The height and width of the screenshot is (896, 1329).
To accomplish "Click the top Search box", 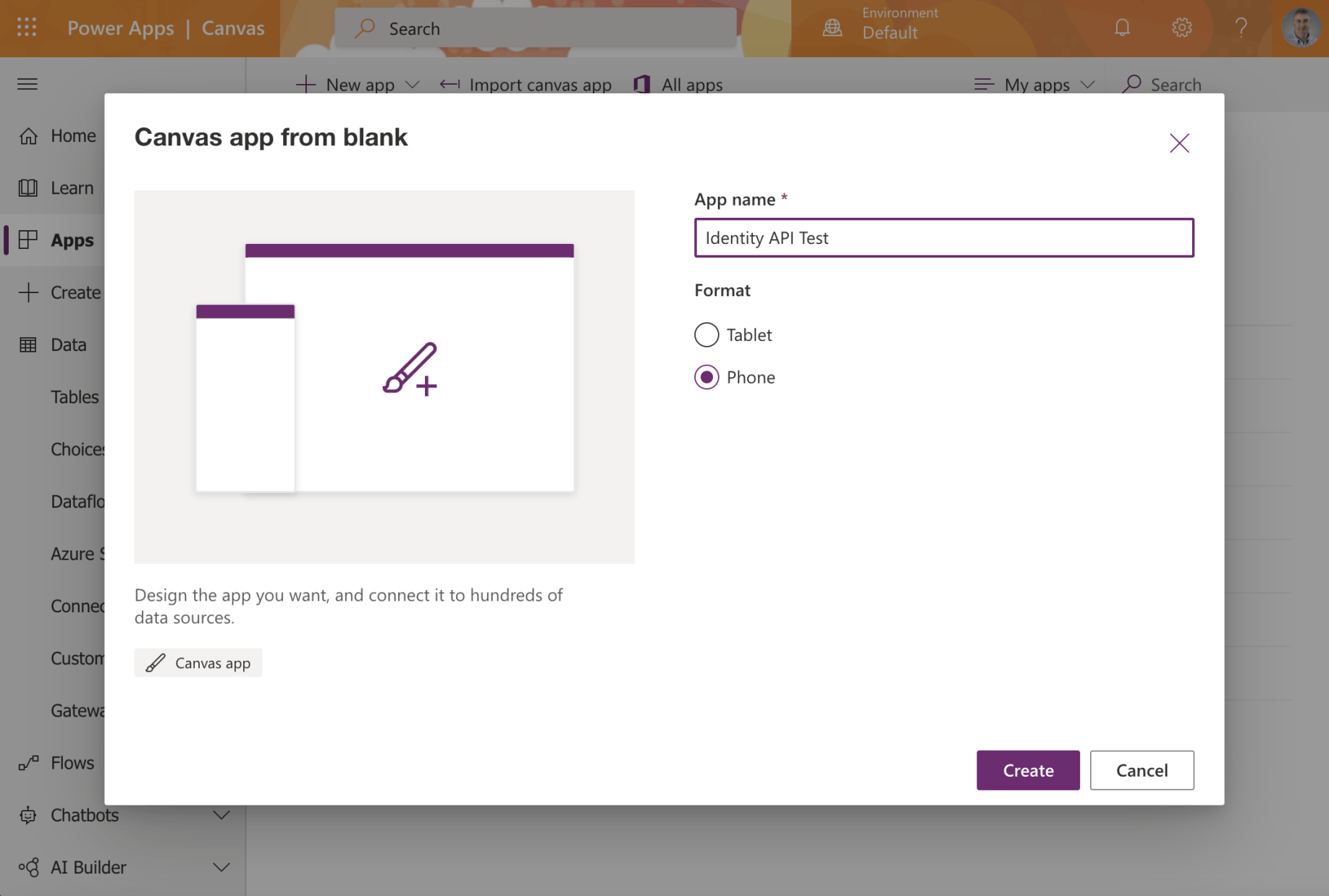I will coord(536,28).
